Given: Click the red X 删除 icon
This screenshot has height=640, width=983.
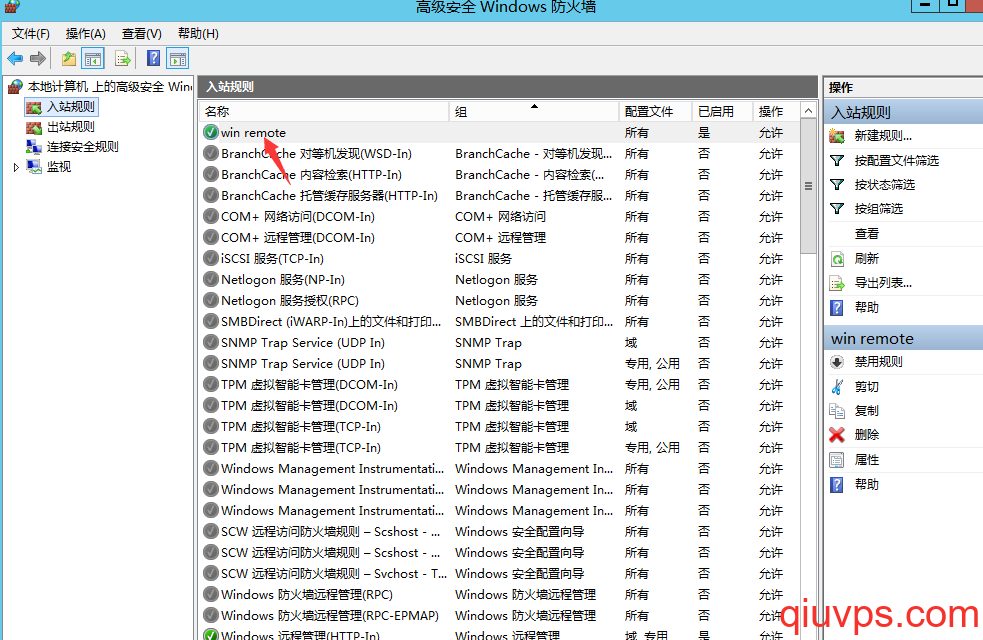Looking at the screenshot, I should click(x=837, y=434).
